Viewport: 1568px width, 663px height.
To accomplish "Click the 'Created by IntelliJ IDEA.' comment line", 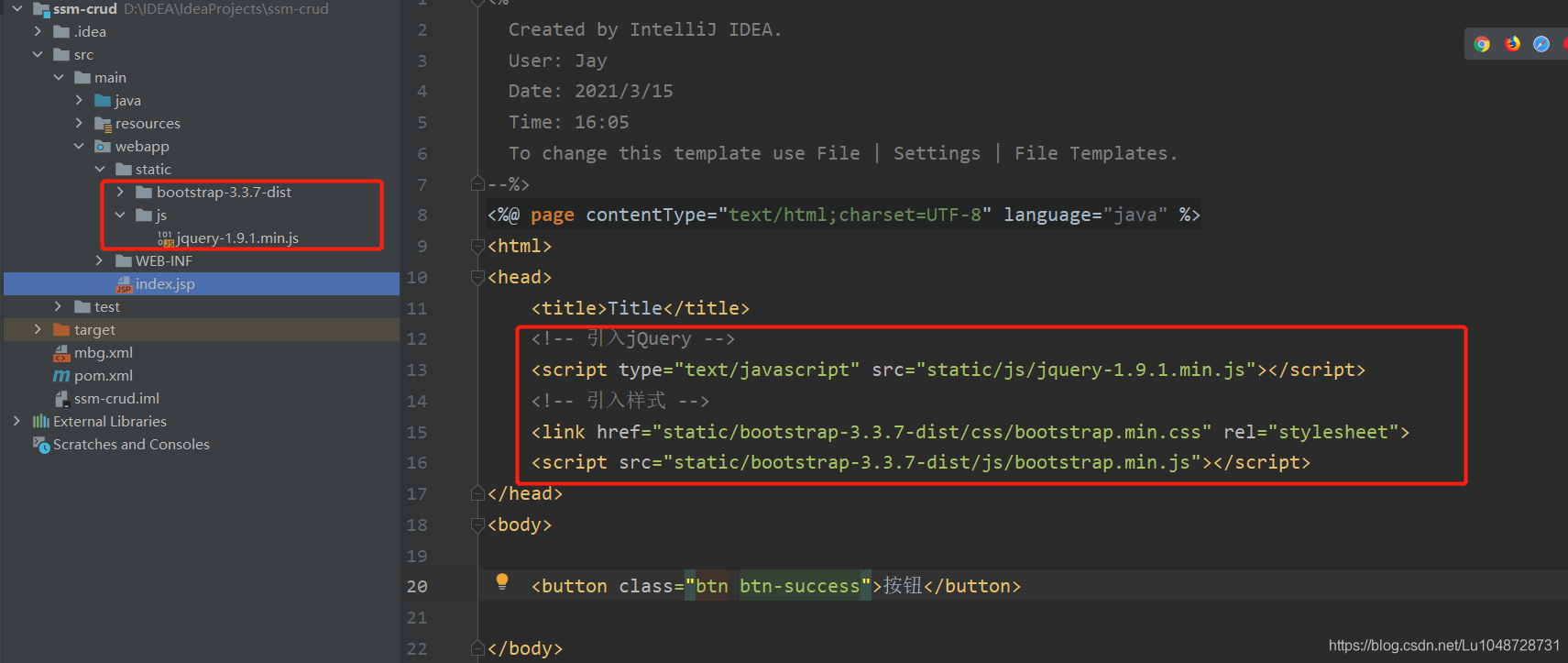I will [x=645, y=29].
